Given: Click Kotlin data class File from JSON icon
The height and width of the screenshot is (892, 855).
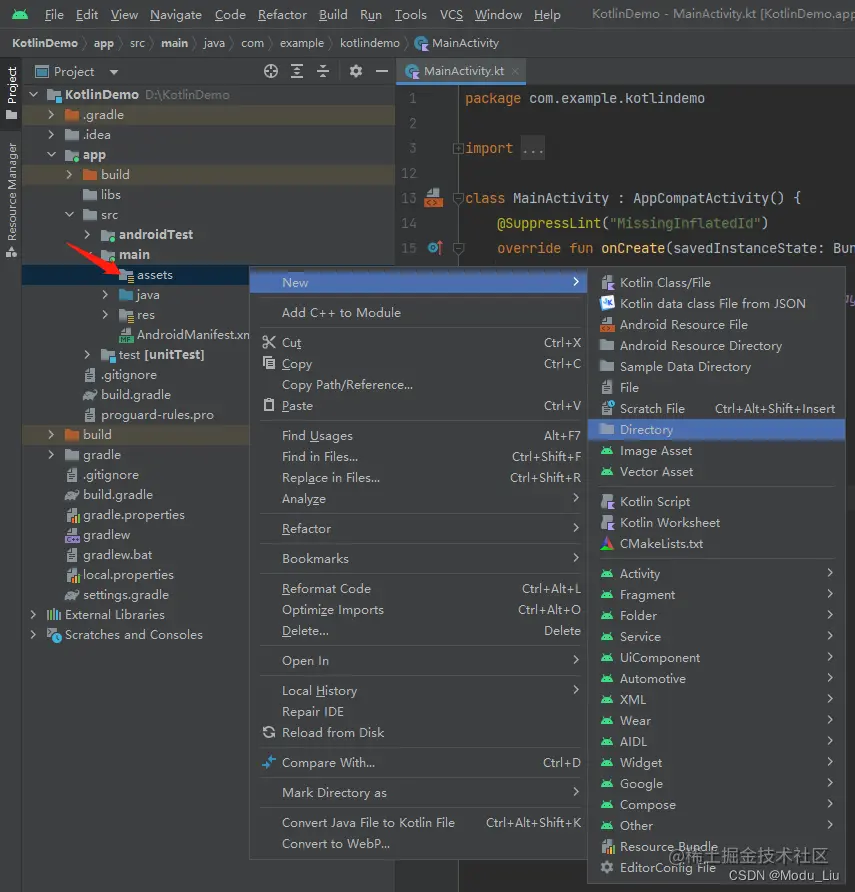Looking at the screenshot, I should click(608, 303).
